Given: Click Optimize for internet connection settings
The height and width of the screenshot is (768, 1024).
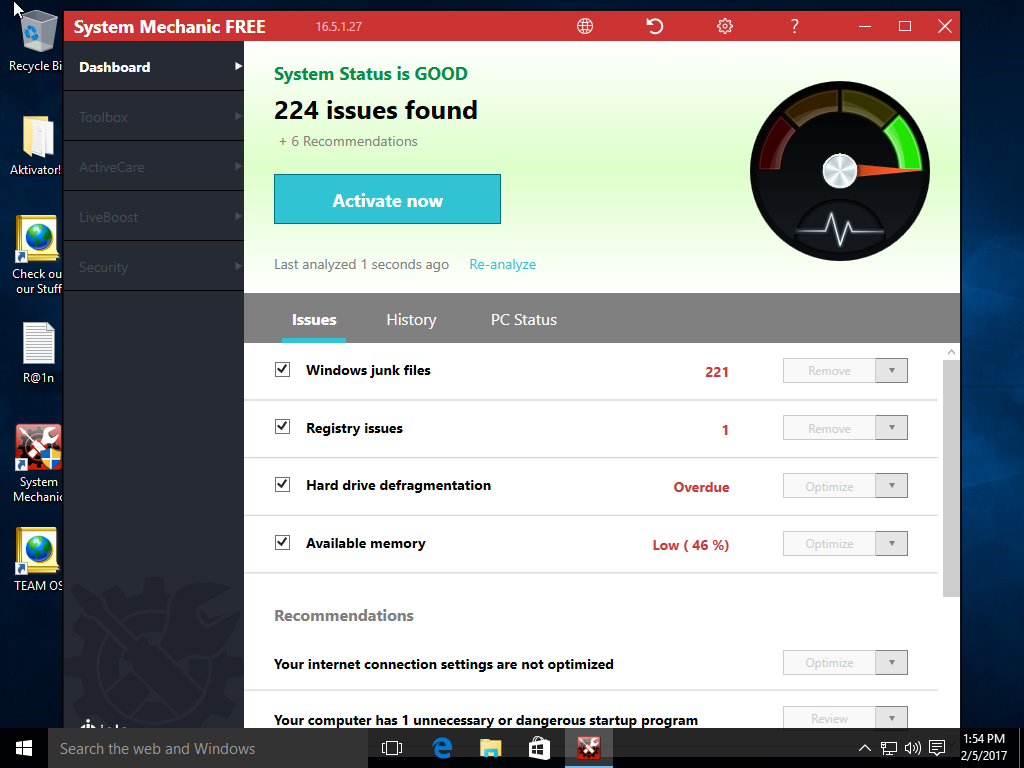Looking at the screenshot, I should coord(829,662).
